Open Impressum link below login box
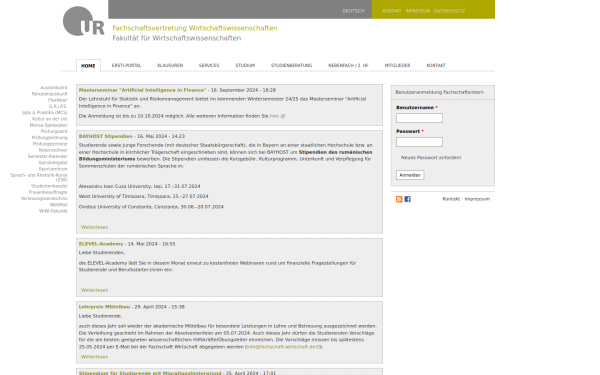The width and height of the screenshot is (600, 375). click(477, 199)
